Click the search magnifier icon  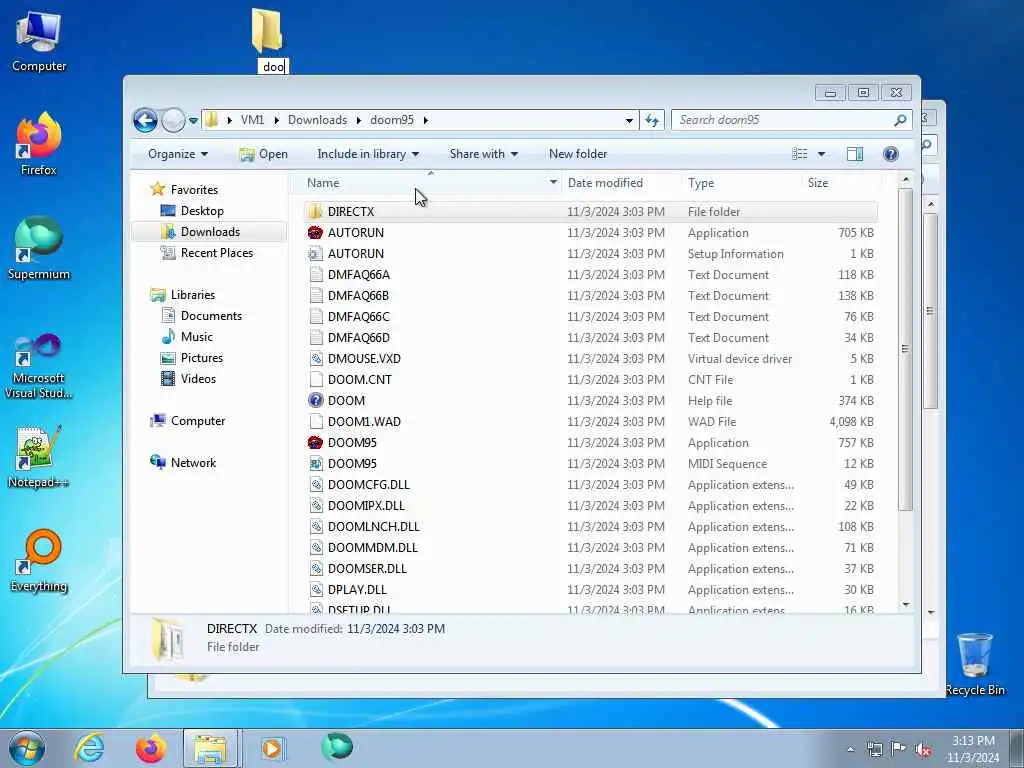click(900, 120)
